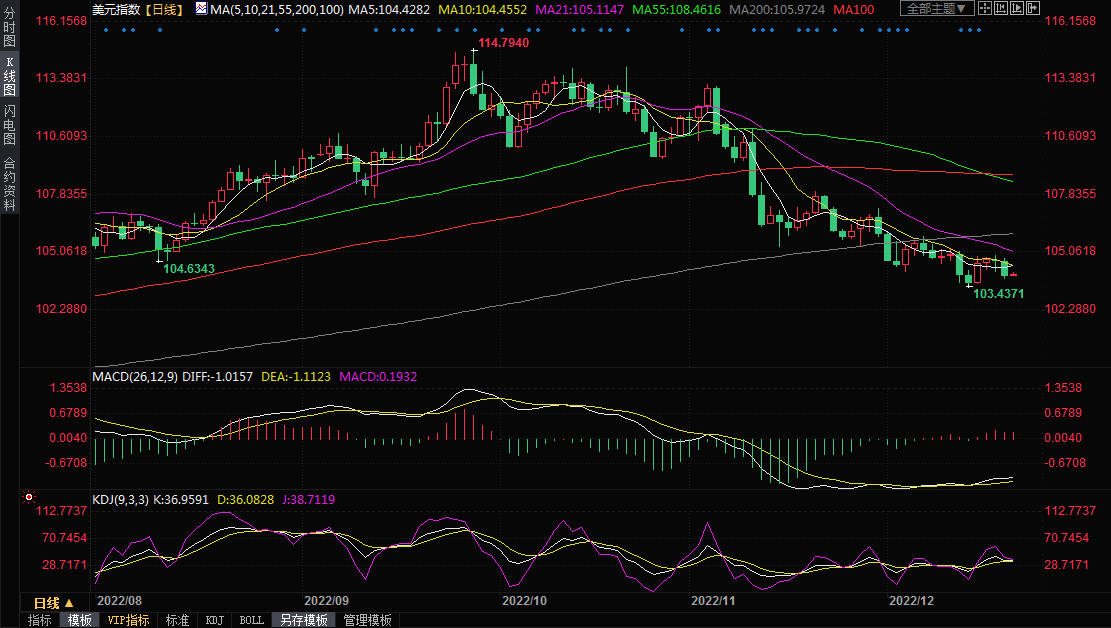1111x628 pixels.
Task: Select the K线图 side tab
Action: click(x=9, y=76)
